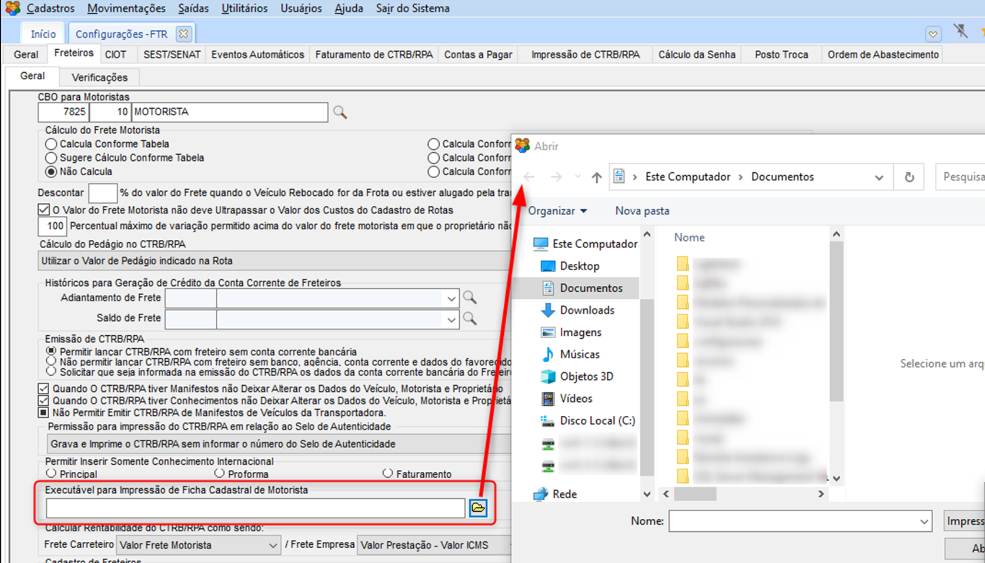Viewport: 985px width, 563px height.
Task: Open the Organizar menu in Abrir dialog
Action: [x=557, y=211]
